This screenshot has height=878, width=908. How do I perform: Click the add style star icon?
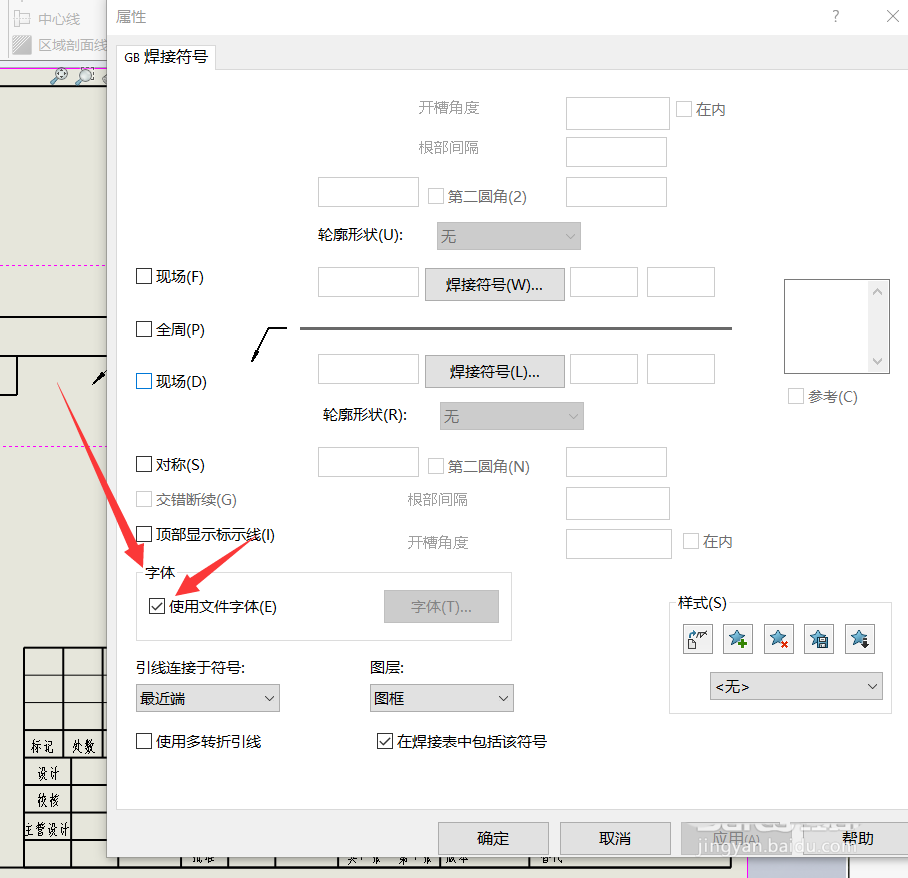738,639
